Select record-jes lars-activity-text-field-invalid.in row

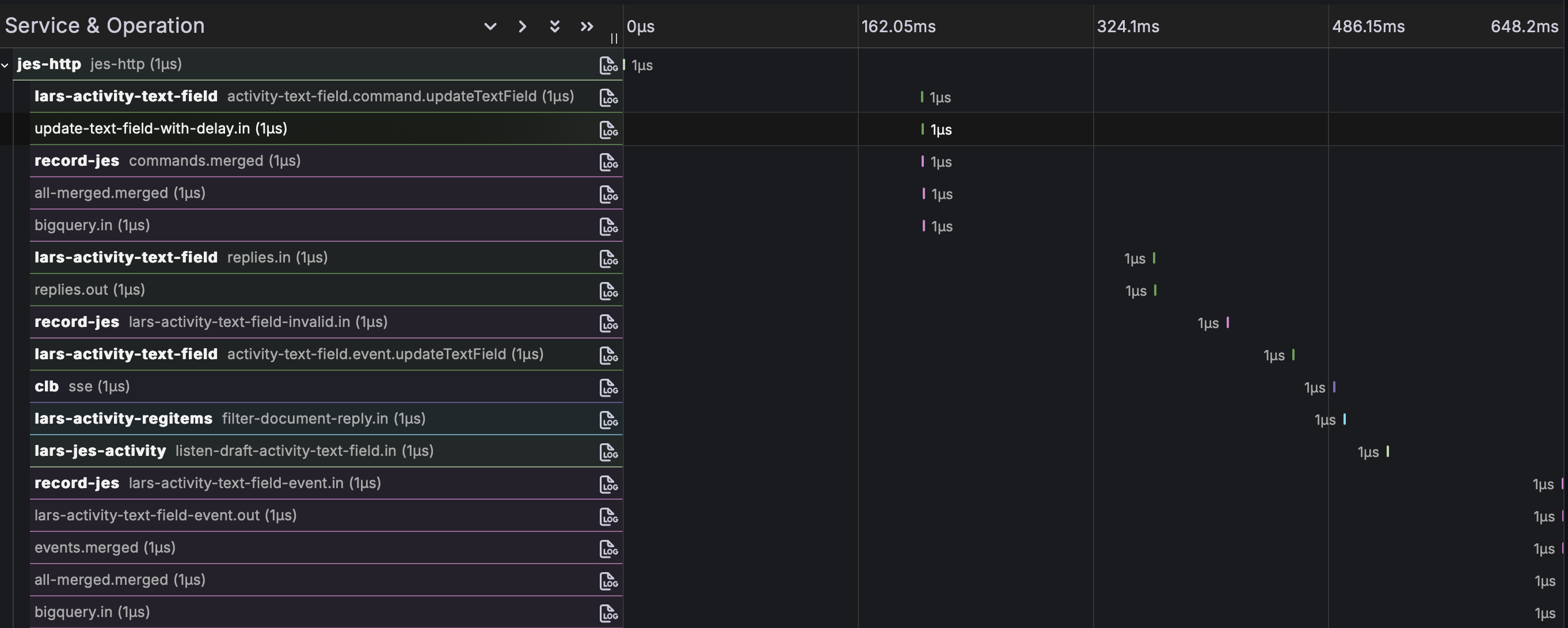tap(326, 322)
